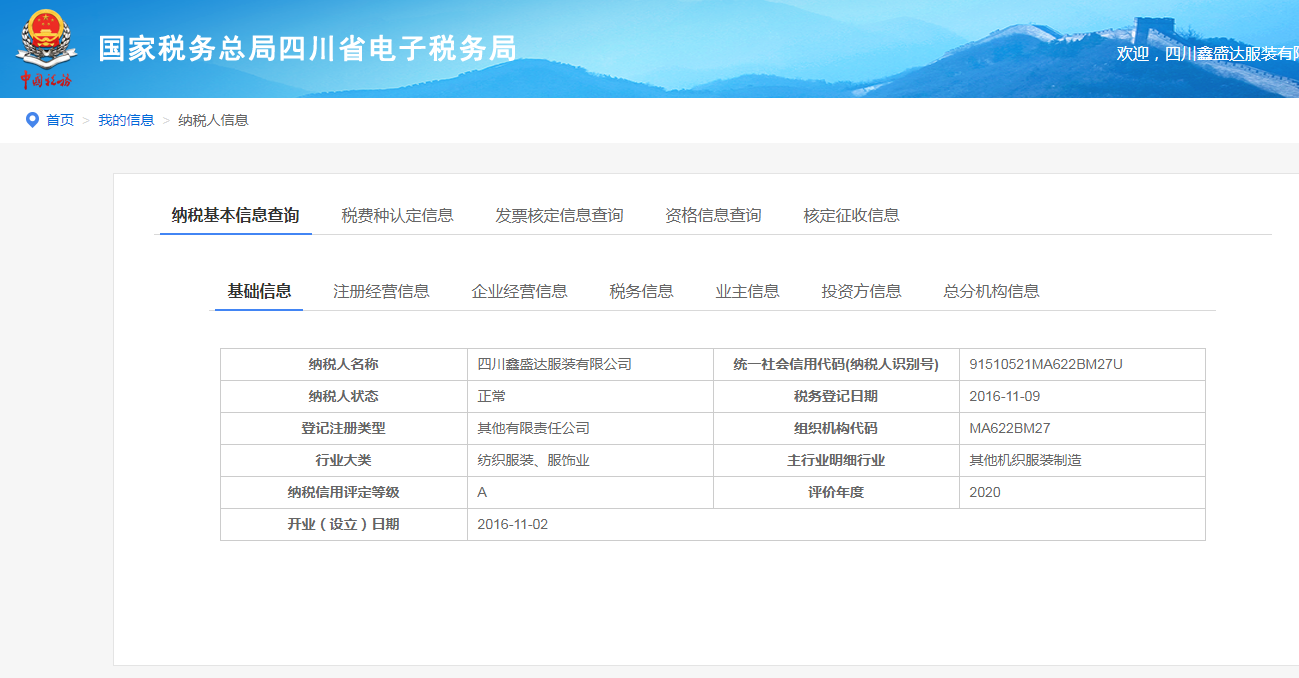Switch to 税费种认定信息 tab
This screenshot has width=1299, height=678.
397,215
